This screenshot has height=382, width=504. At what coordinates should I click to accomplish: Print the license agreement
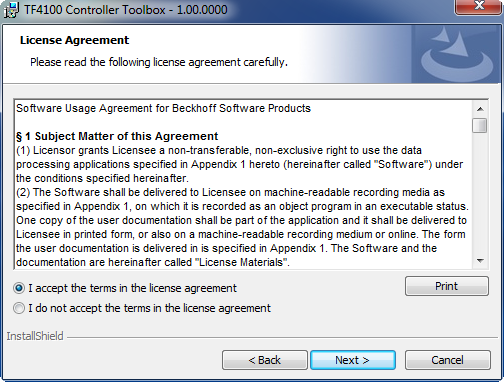[x=447, y=286]
